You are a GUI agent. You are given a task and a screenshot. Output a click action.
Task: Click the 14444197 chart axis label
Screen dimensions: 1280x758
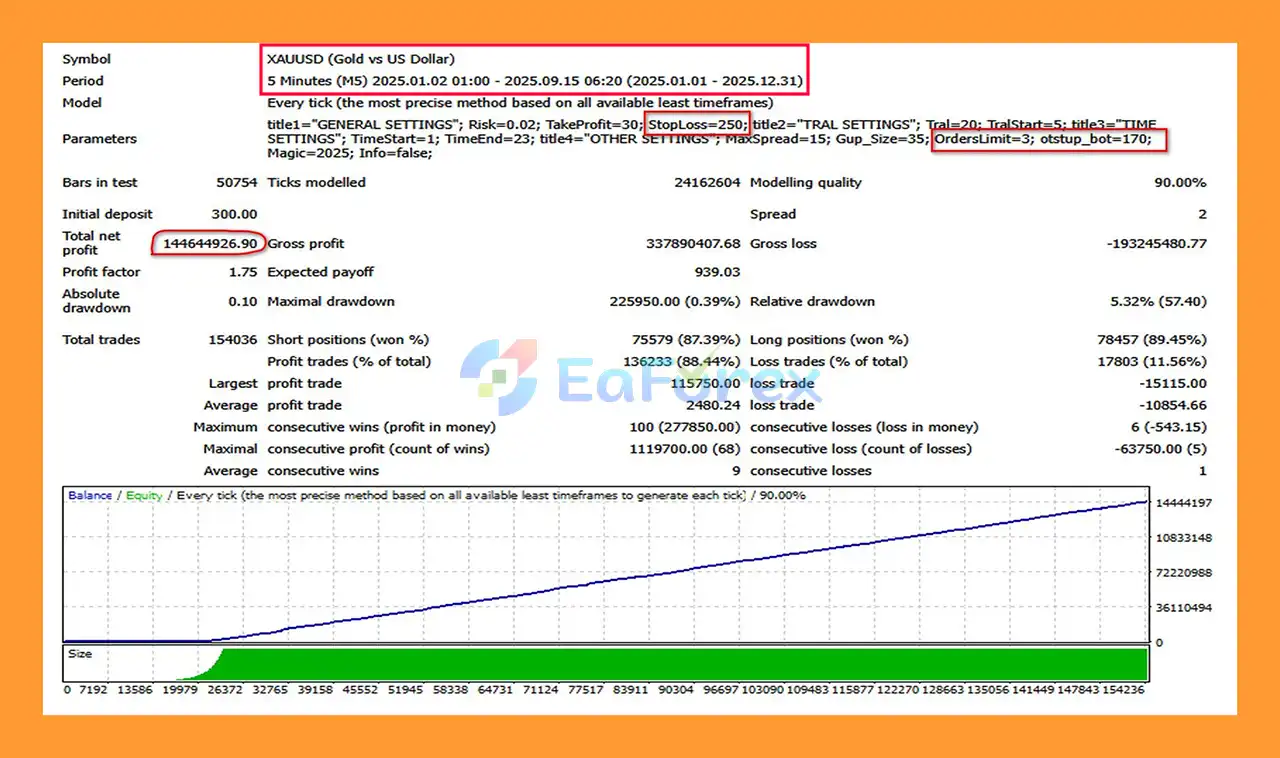(x=1184, y=502)
